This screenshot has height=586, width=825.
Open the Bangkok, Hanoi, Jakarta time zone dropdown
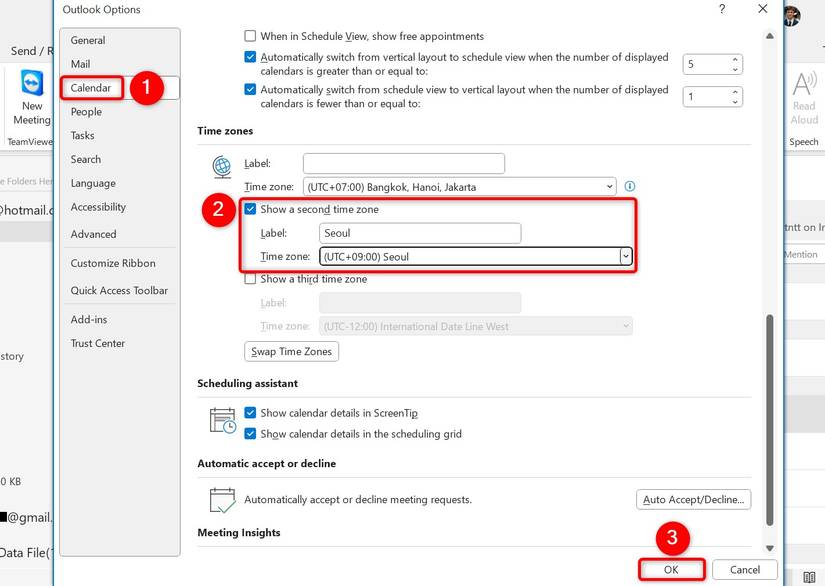click(610, 186)
